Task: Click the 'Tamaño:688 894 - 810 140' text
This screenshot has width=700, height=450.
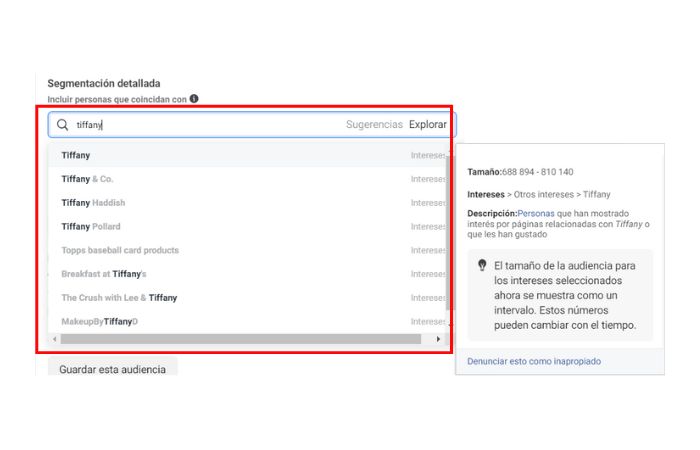Action: coord(520,172)
